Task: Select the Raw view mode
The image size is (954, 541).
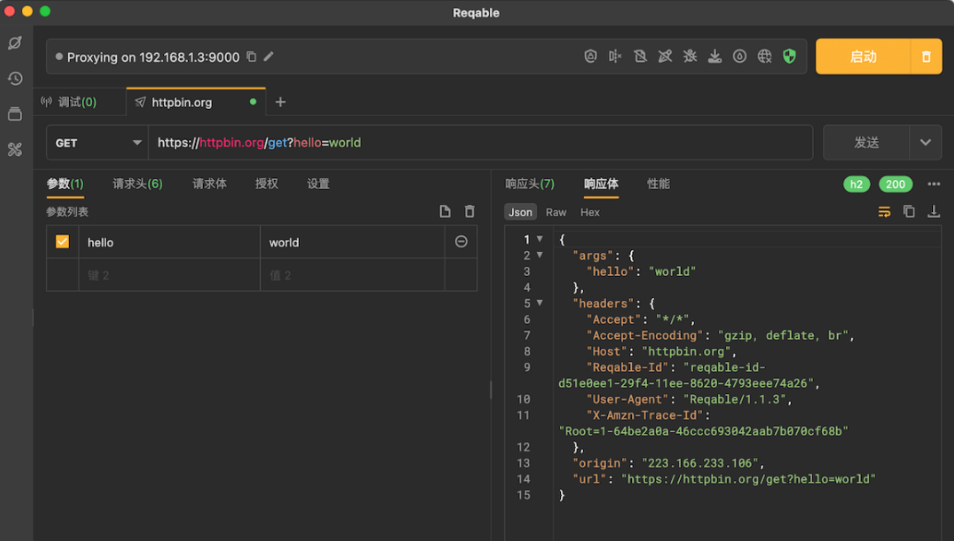Action: coord(556,212)
